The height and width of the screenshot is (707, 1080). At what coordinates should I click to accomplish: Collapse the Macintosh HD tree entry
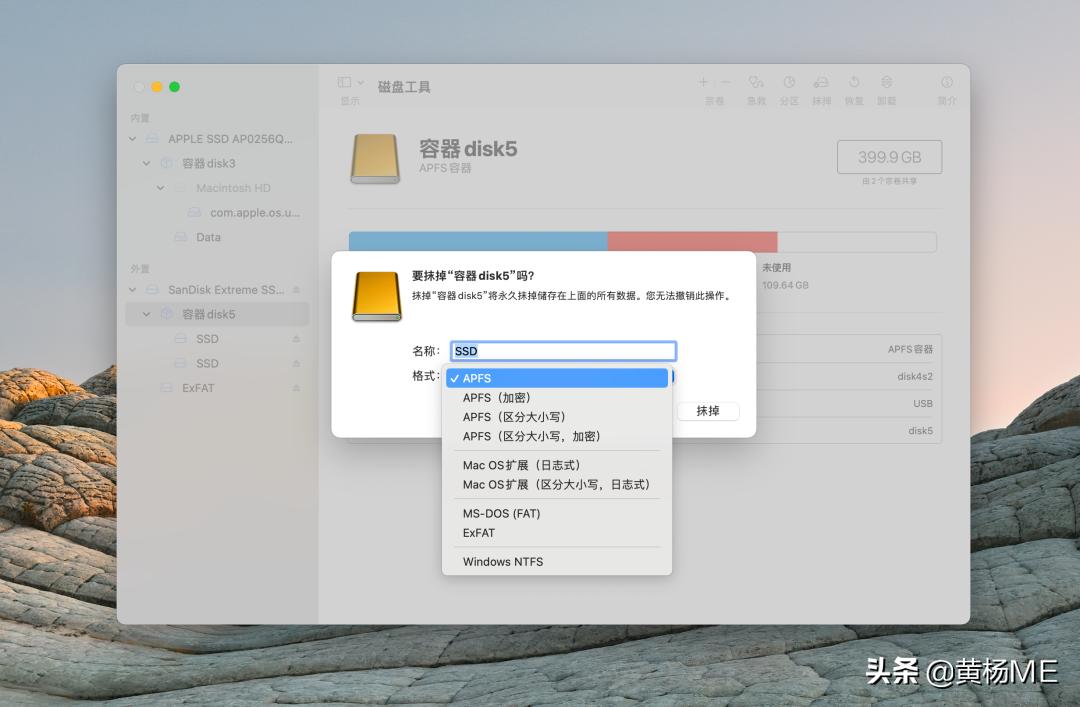click(x=160, y=187)
